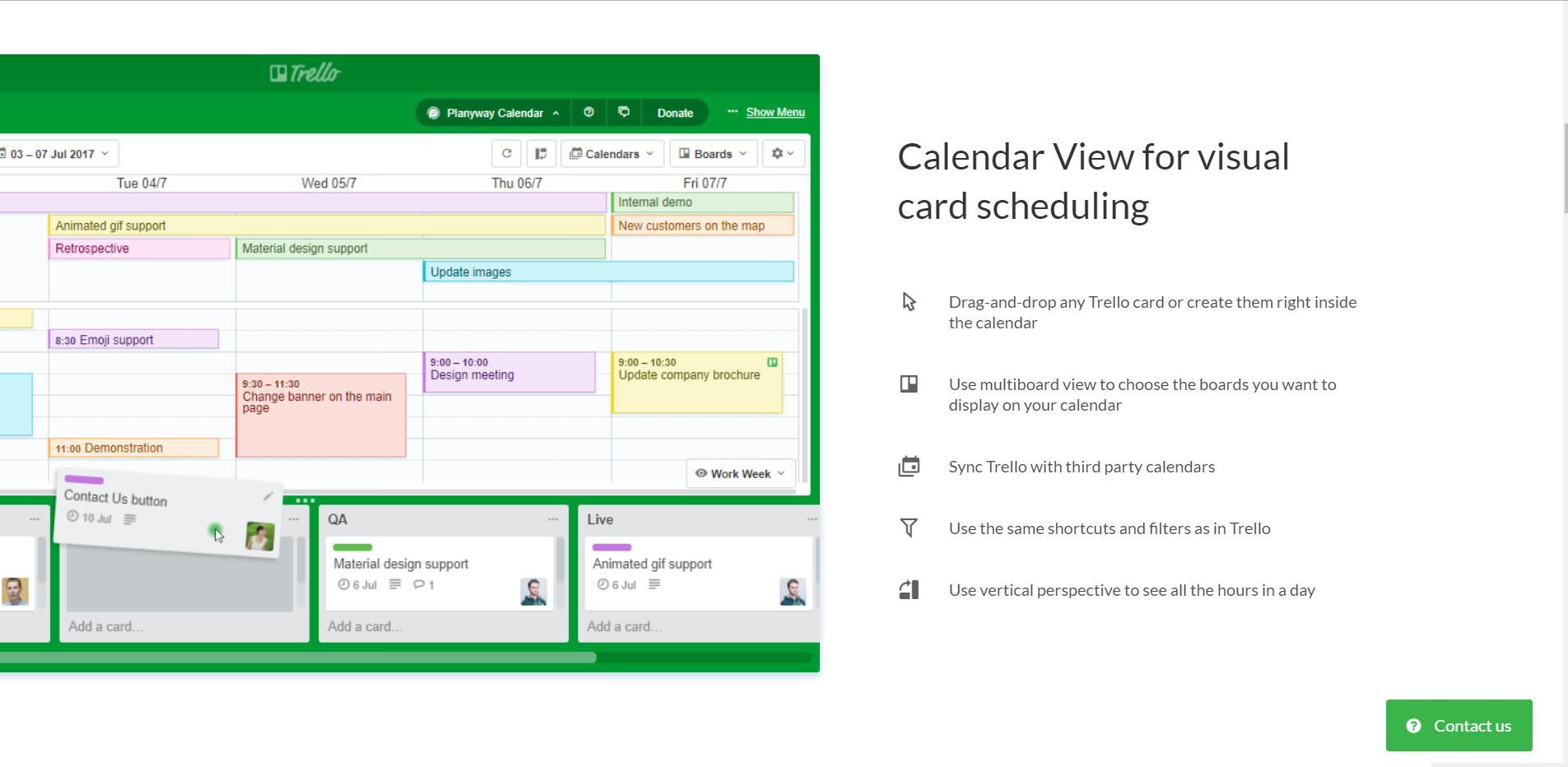Click the feedback chat icon beside Donate
Viewport: 1568px width, 767px height.
[624, 112]
